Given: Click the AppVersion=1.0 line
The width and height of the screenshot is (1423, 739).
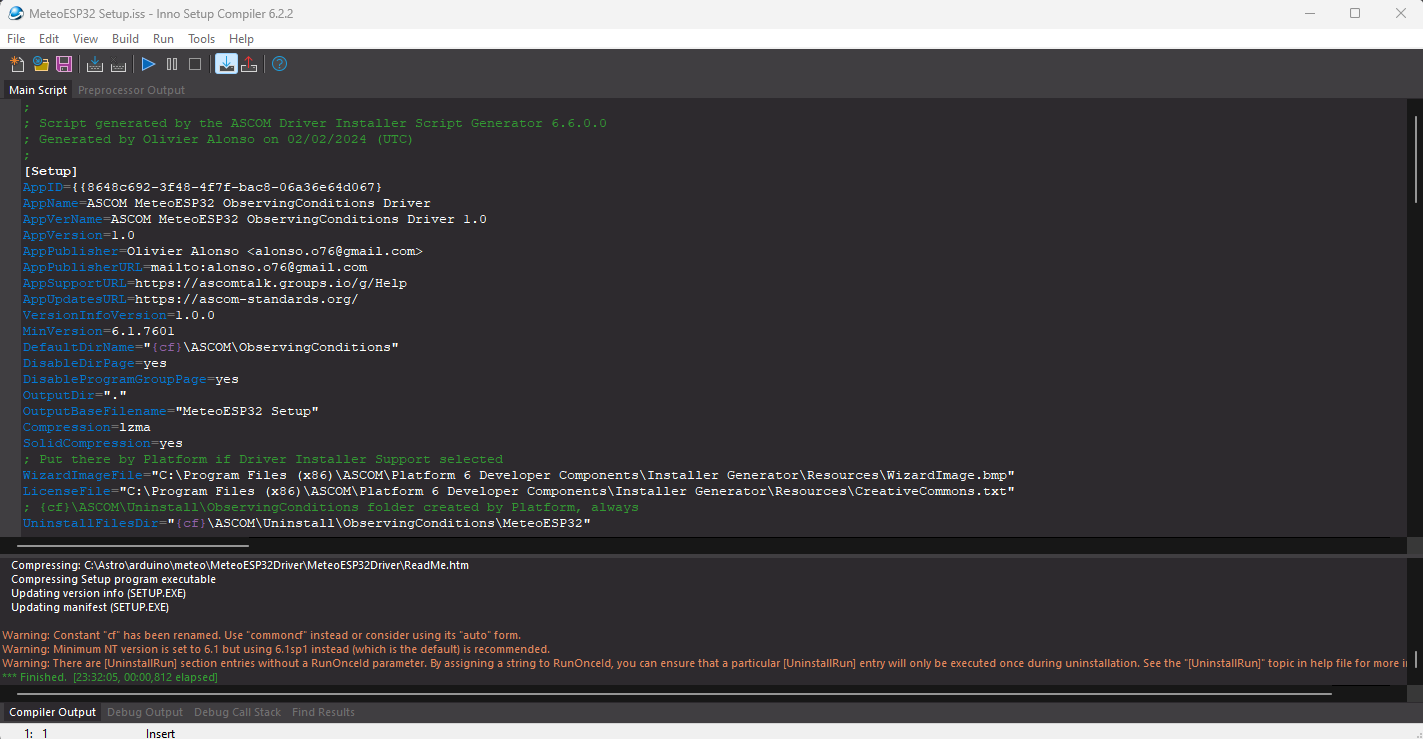Looking at the screenshot, I should (78, 235).
